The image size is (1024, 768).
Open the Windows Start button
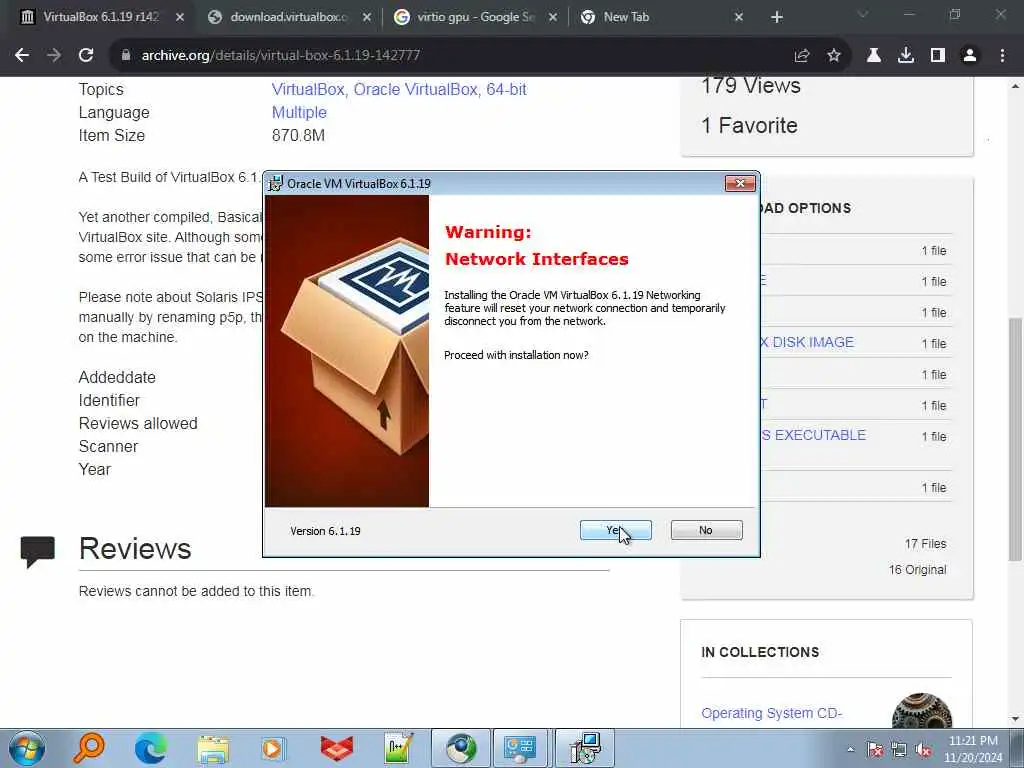click(26, 748)
